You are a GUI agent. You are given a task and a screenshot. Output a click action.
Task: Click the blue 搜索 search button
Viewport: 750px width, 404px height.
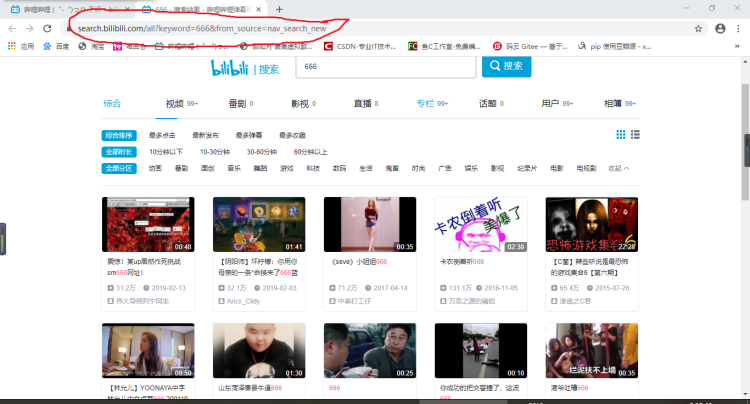click(x=506, y=67)
